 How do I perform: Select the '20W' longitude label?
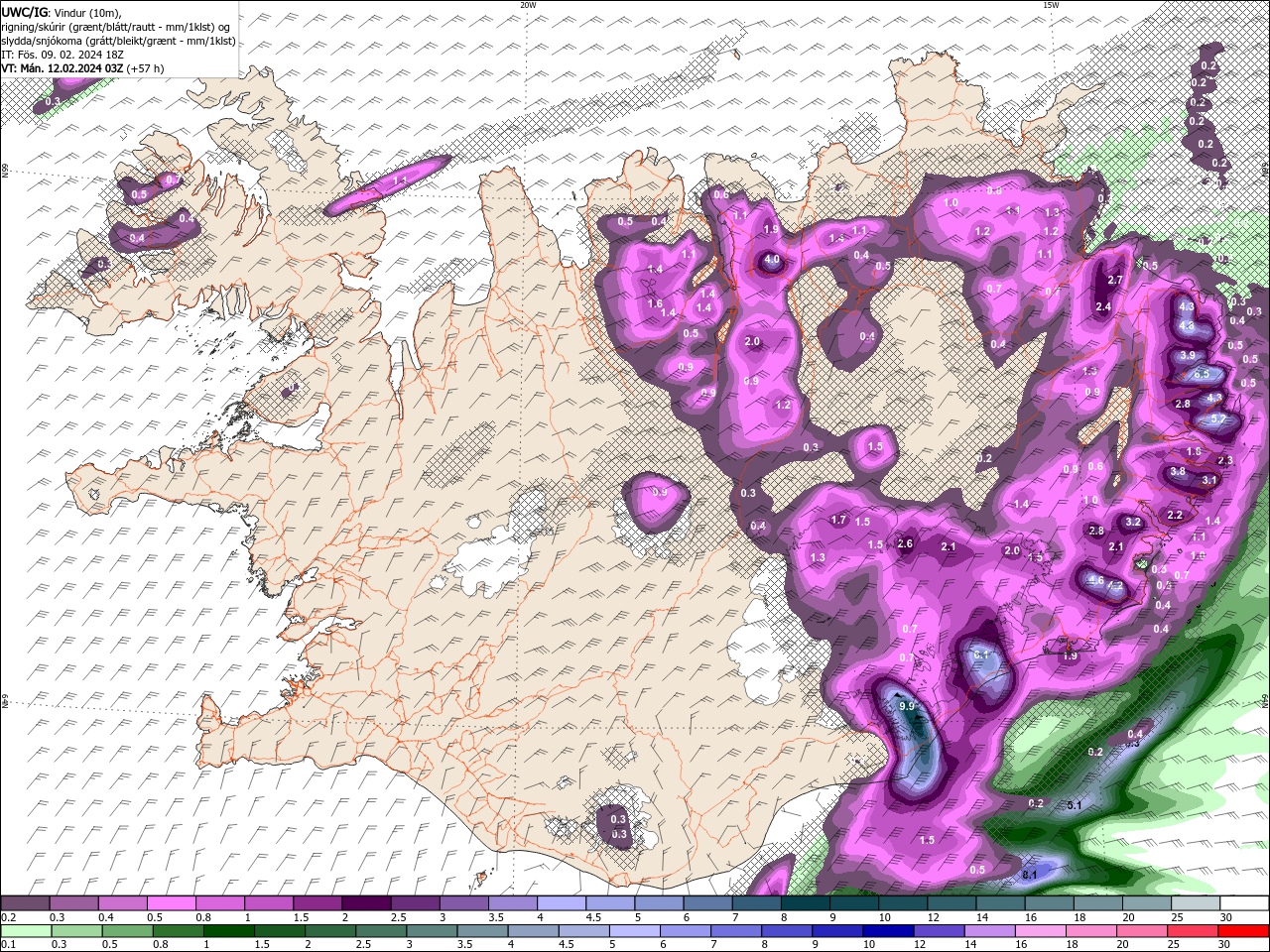click(x=528, y=5)
